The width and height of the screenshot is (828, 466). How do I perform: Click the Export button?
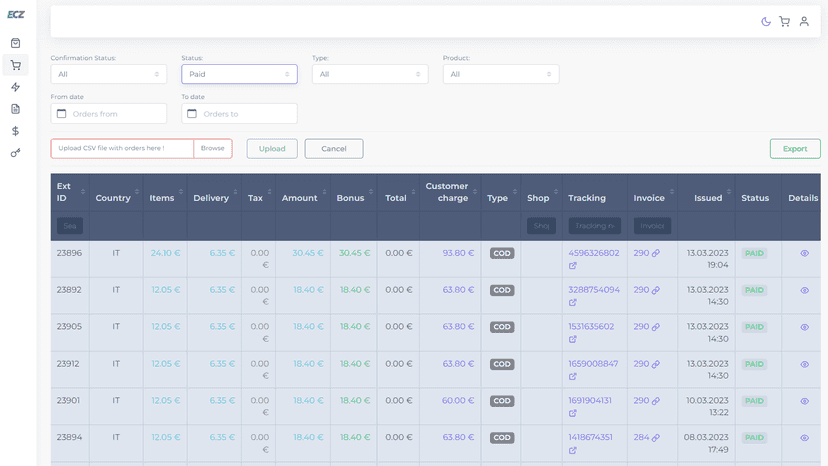(x=795, y=148)
